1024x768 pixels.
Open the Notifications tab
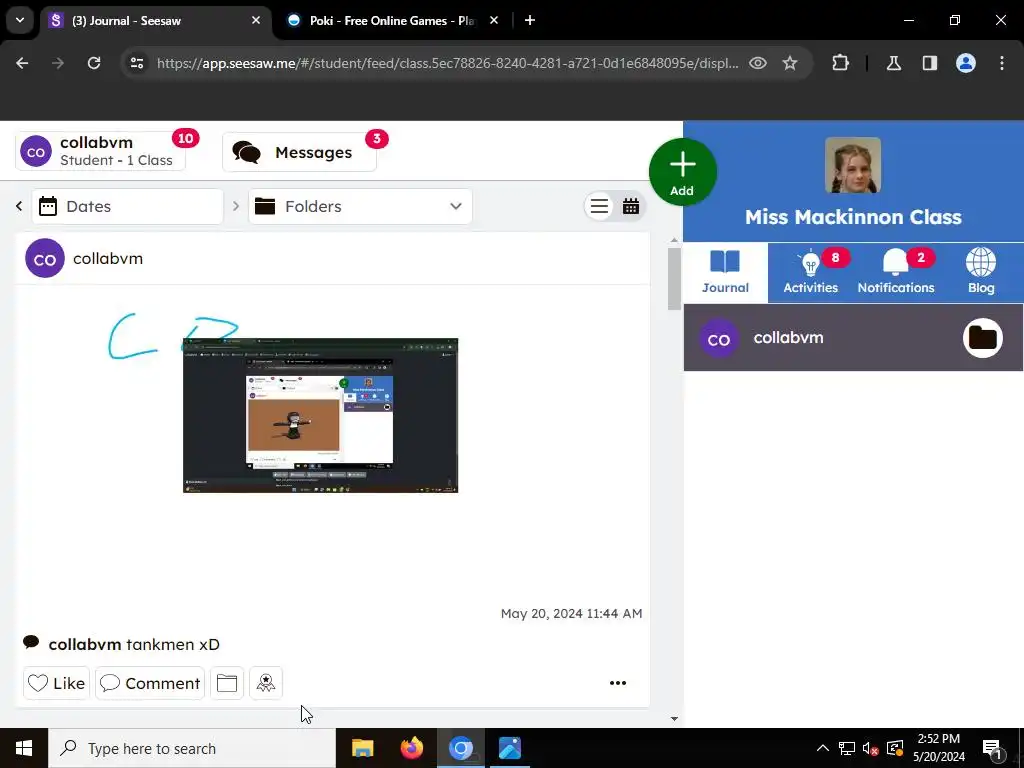(x=895, y=273)
